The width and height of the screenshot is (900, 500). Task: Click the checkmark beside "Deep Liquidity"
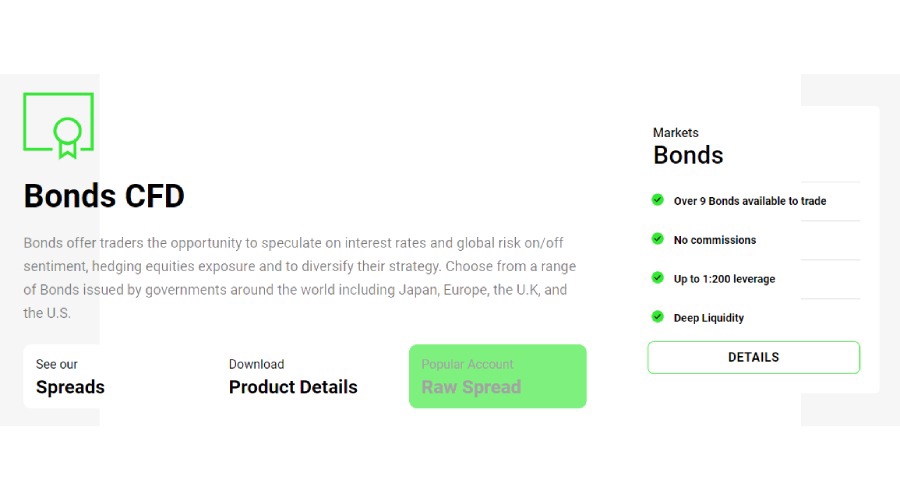tap(658, 317)
